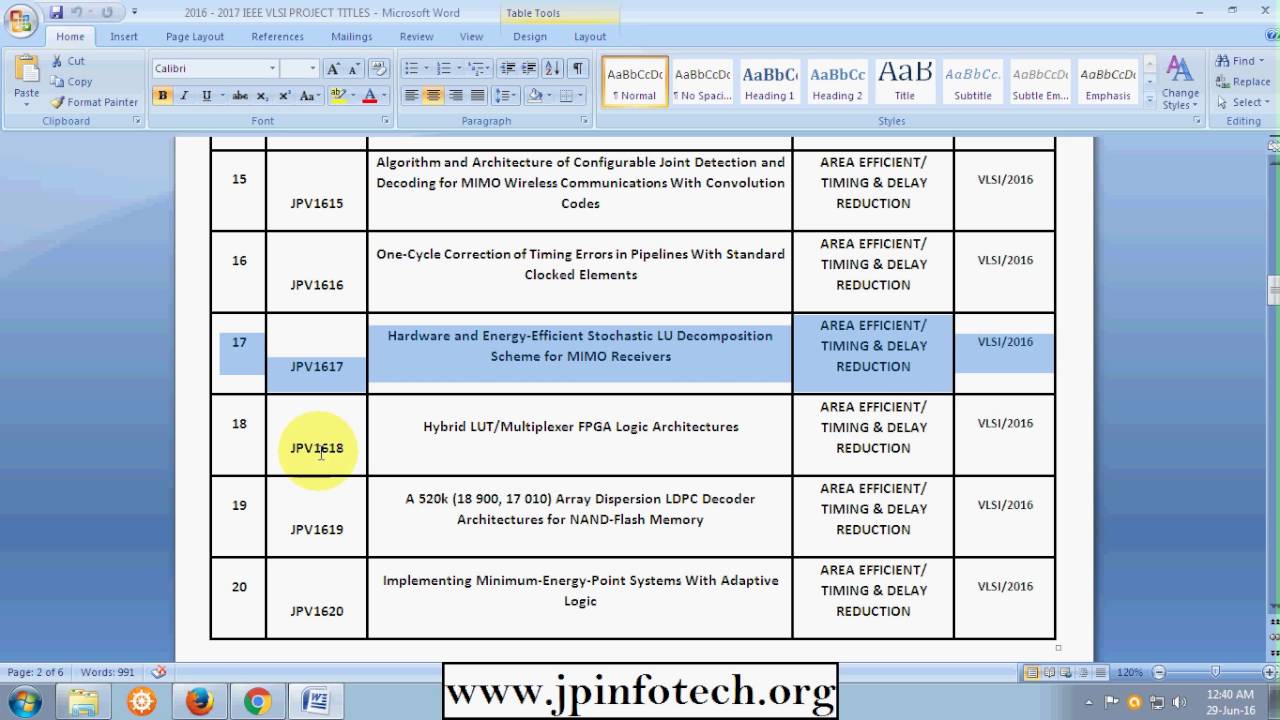Grow font size with the A-up icon
This screenshot has width=1280, height=720.
[333, 68]
